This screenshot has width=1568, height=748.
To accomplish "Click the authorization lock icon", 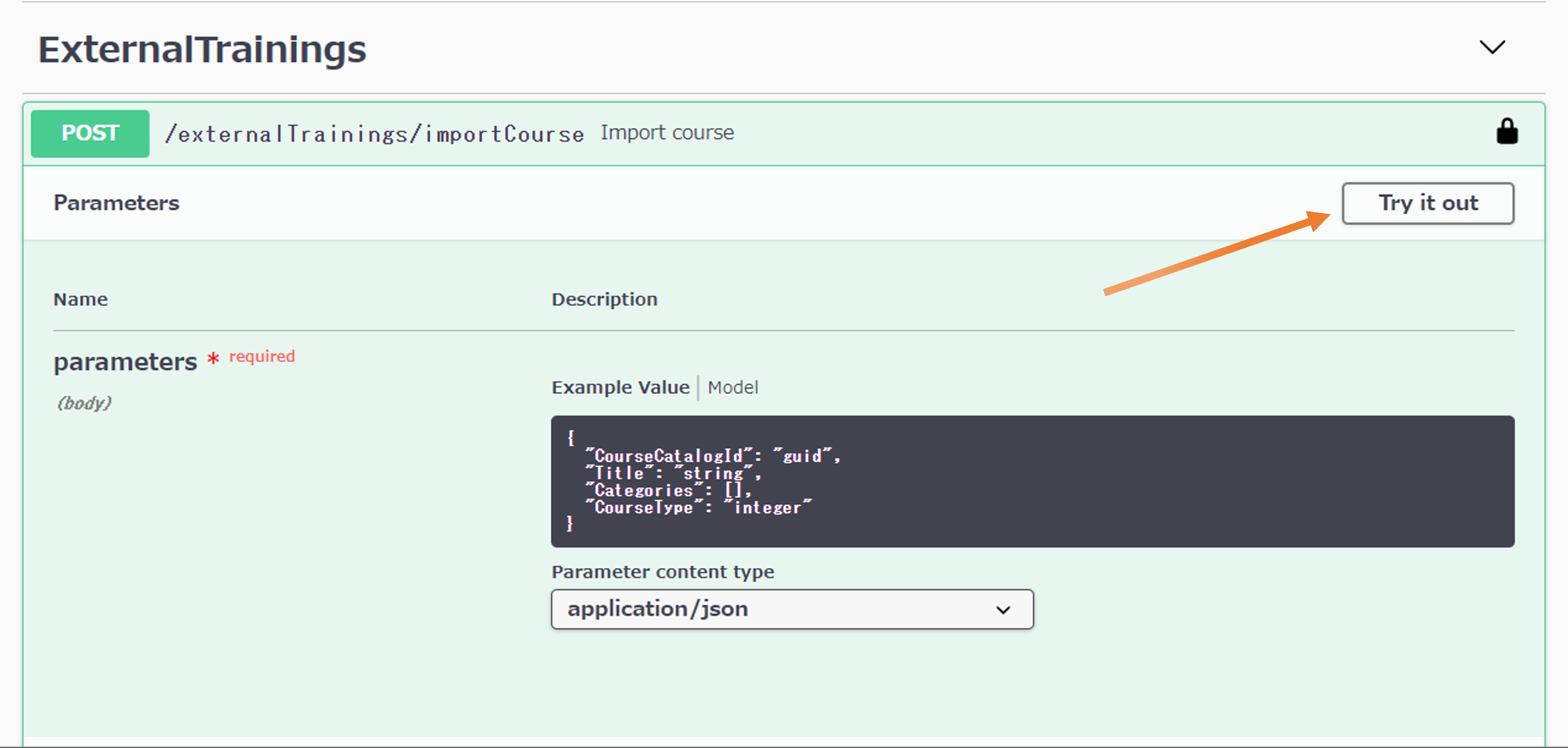I will coord(1507,132).
